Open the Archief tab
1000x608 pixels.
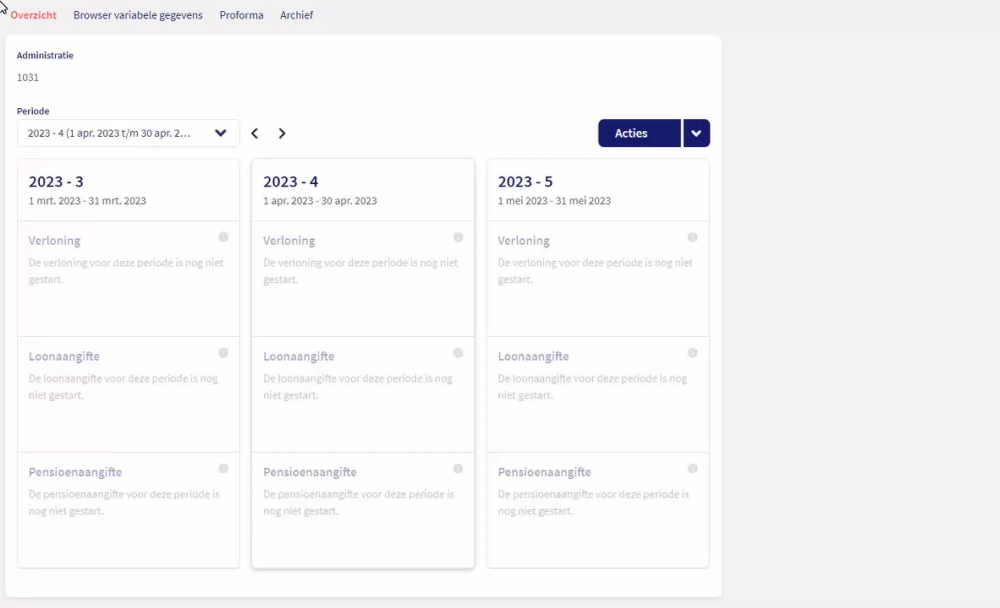pyautogui.click(x=296, y=15)
